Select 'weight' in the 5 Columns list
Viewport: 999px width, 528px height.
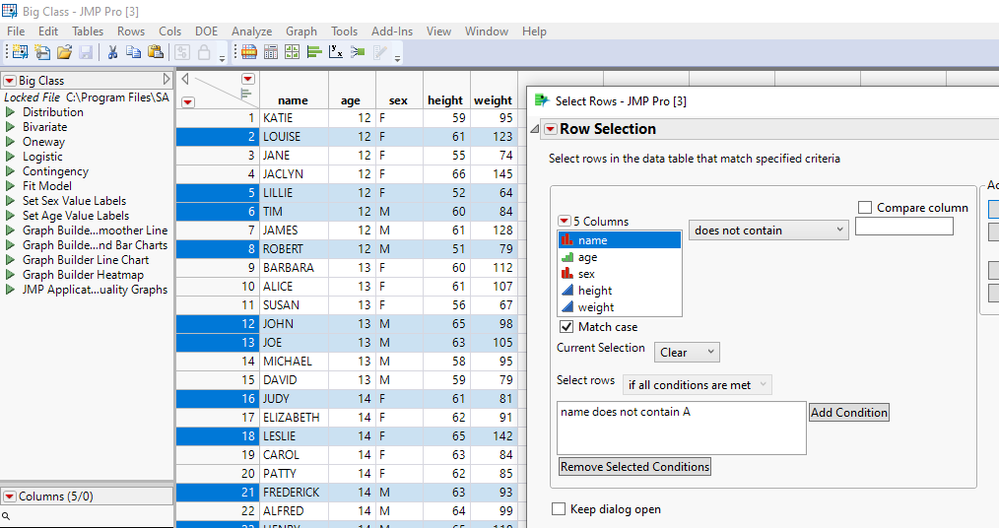click(619, 307)
